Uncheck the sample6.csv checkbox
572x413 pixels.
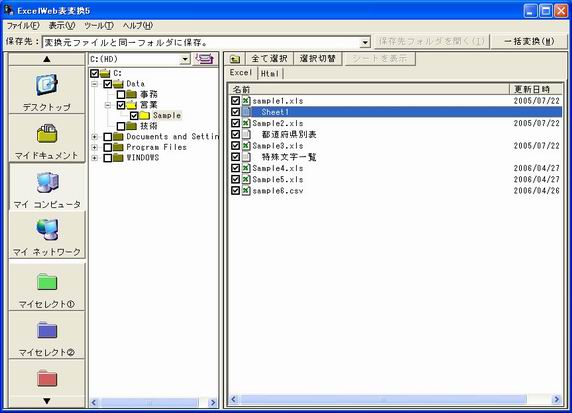(x=235, y=190)
